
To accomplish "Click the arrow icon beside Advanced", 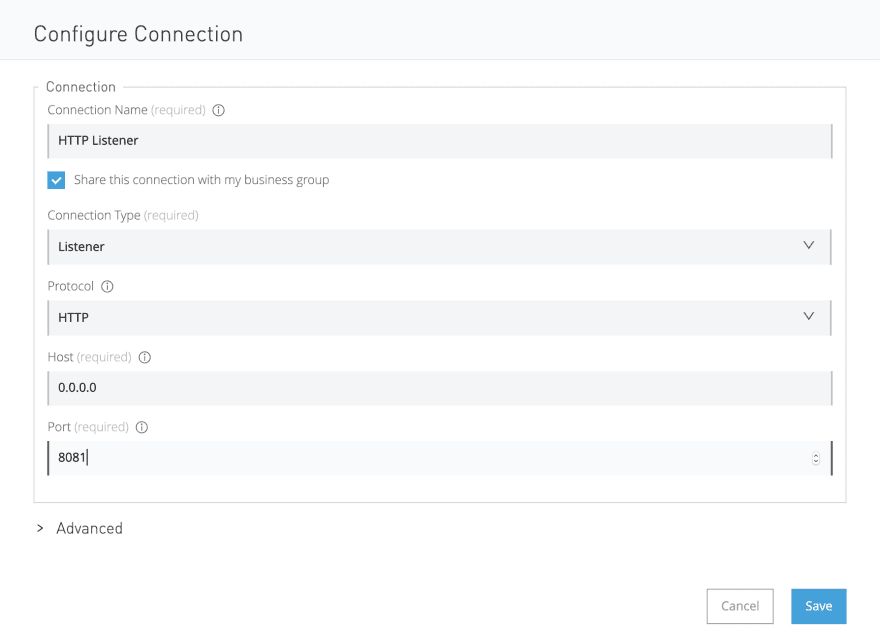I will coord(40,528).
